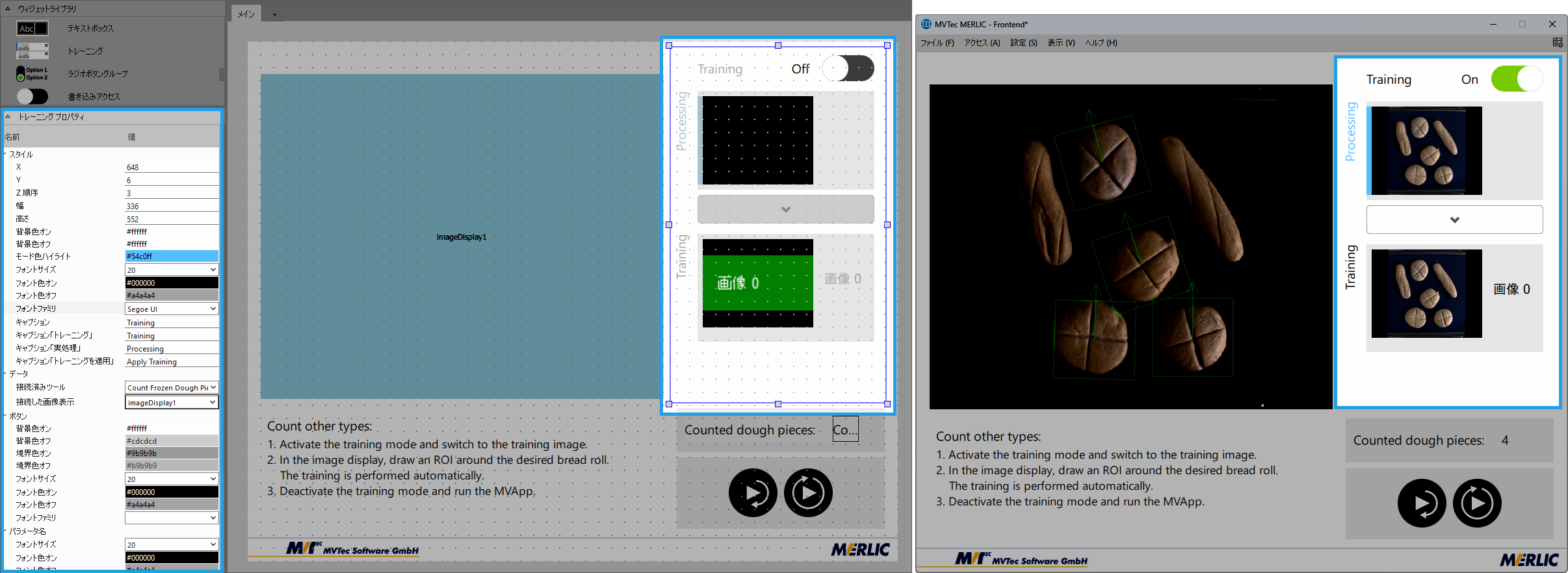Image resolution: width=1568 pixels, height=573 pixels.
Task: Click the chevron button below Processing in the Frontend window
Action: 1454,220
